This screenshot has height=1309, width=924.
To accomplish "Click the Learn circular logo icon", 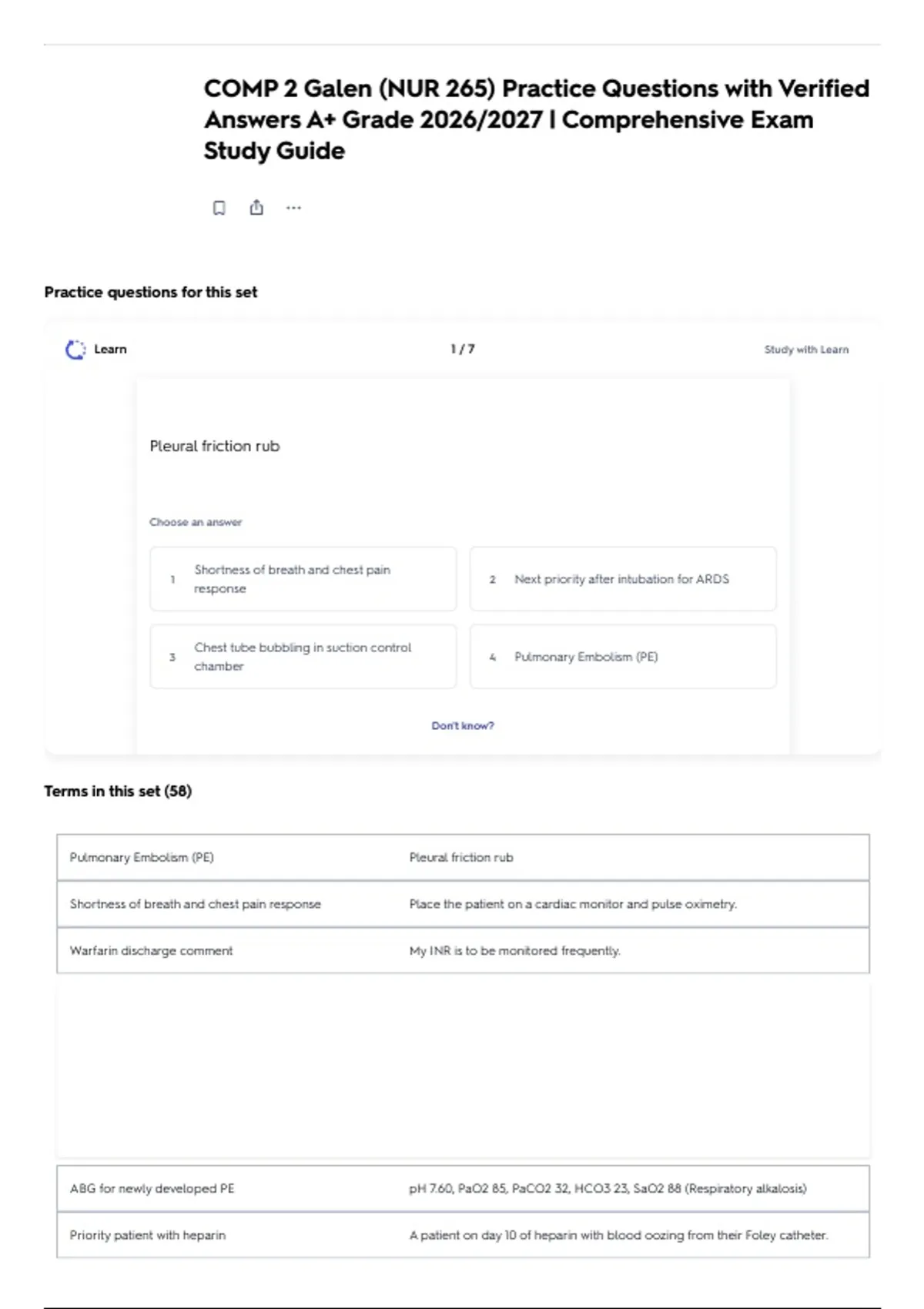I will (75, 350).
